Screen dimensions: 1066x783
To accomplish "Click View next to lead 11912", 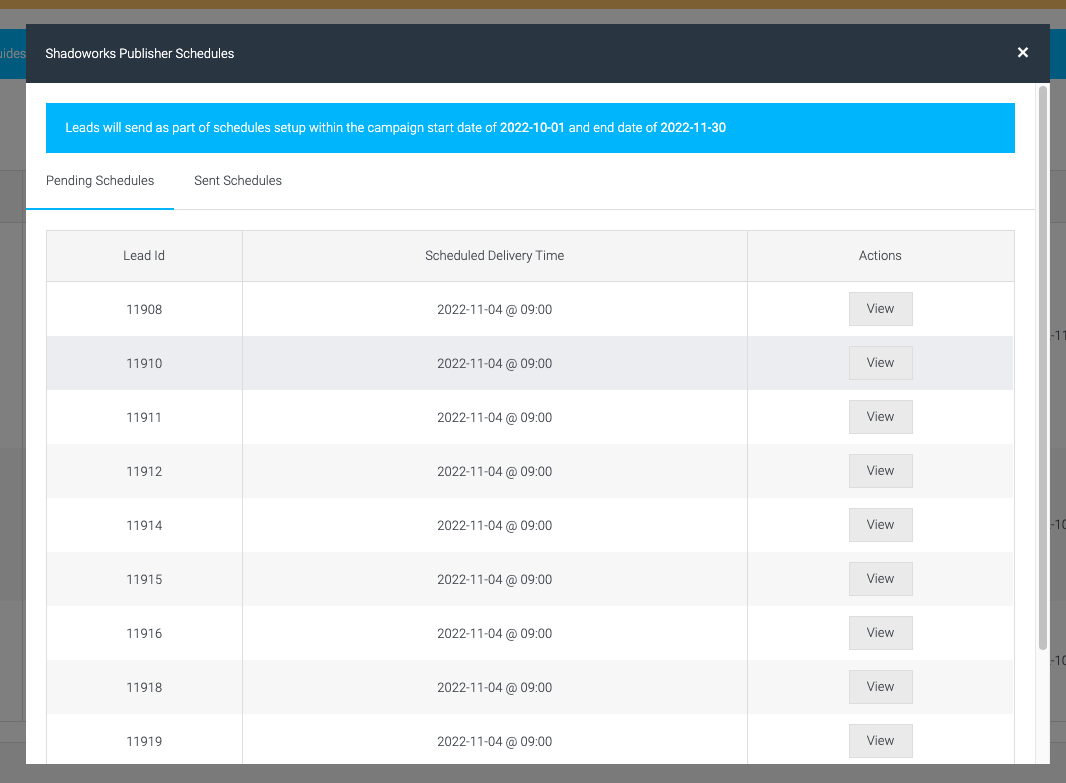I will tap(880, 471).
